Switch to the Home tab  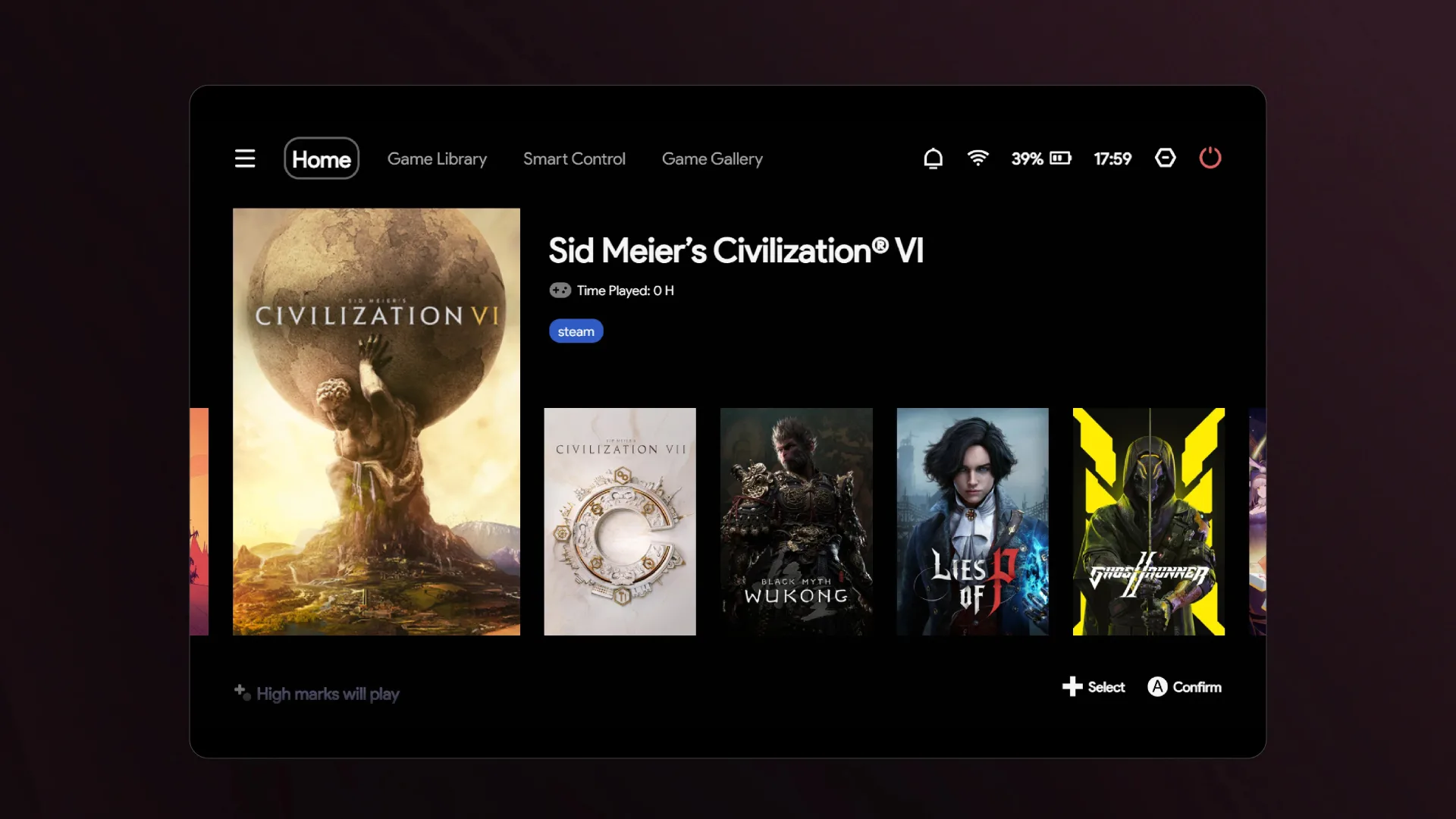tap(322, 158)
